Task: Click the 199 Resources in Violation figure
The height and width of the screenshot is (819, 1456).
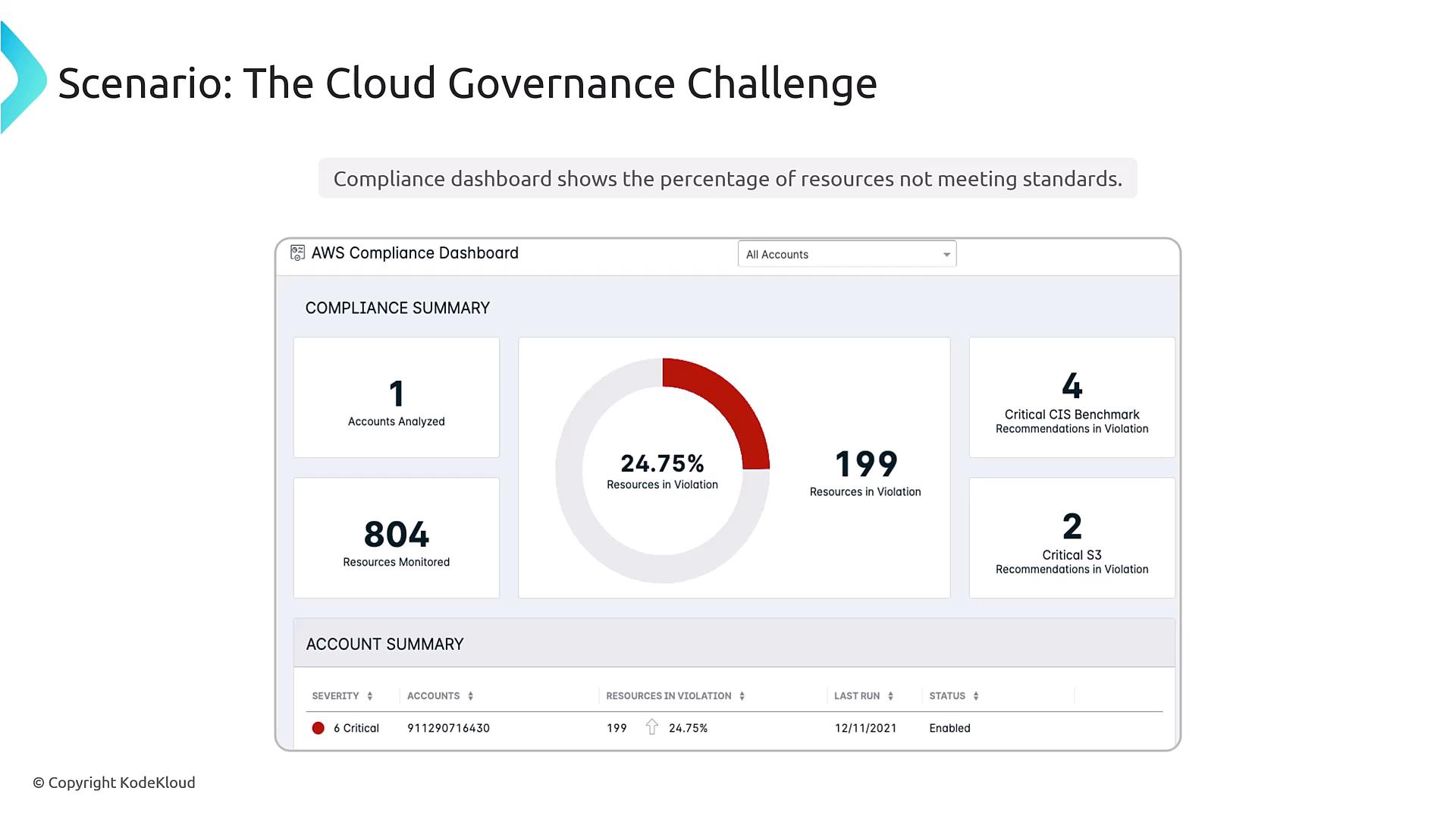Action: [866, 463]
